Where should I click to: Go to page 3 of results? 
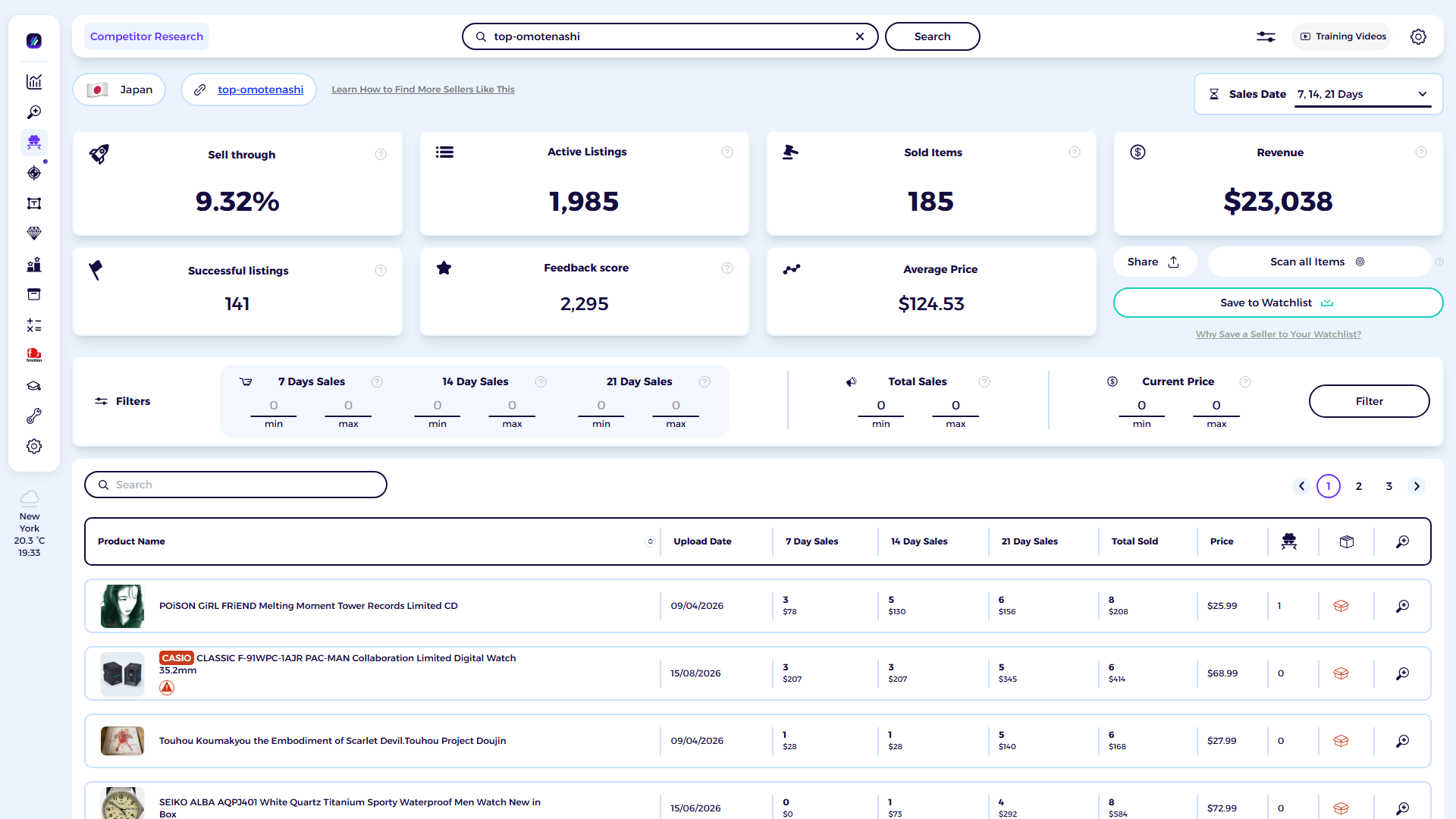coord(1389,486)
